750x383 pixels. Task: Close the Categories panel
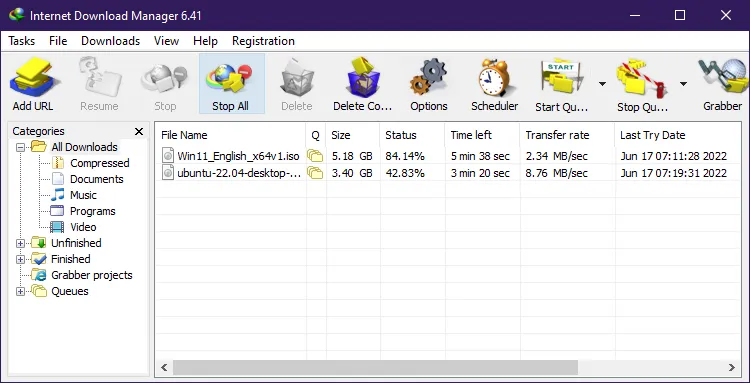139,131
